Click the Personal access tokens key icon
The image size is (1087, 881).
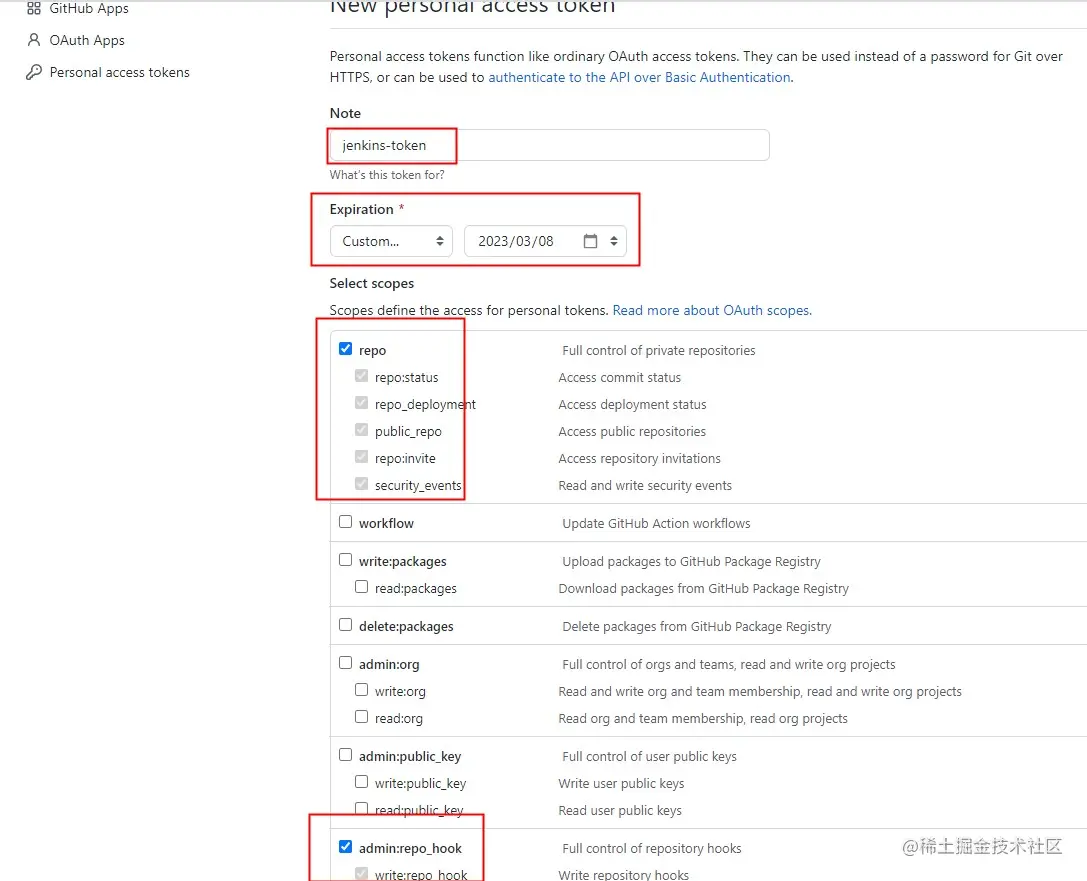pos(34,73)
